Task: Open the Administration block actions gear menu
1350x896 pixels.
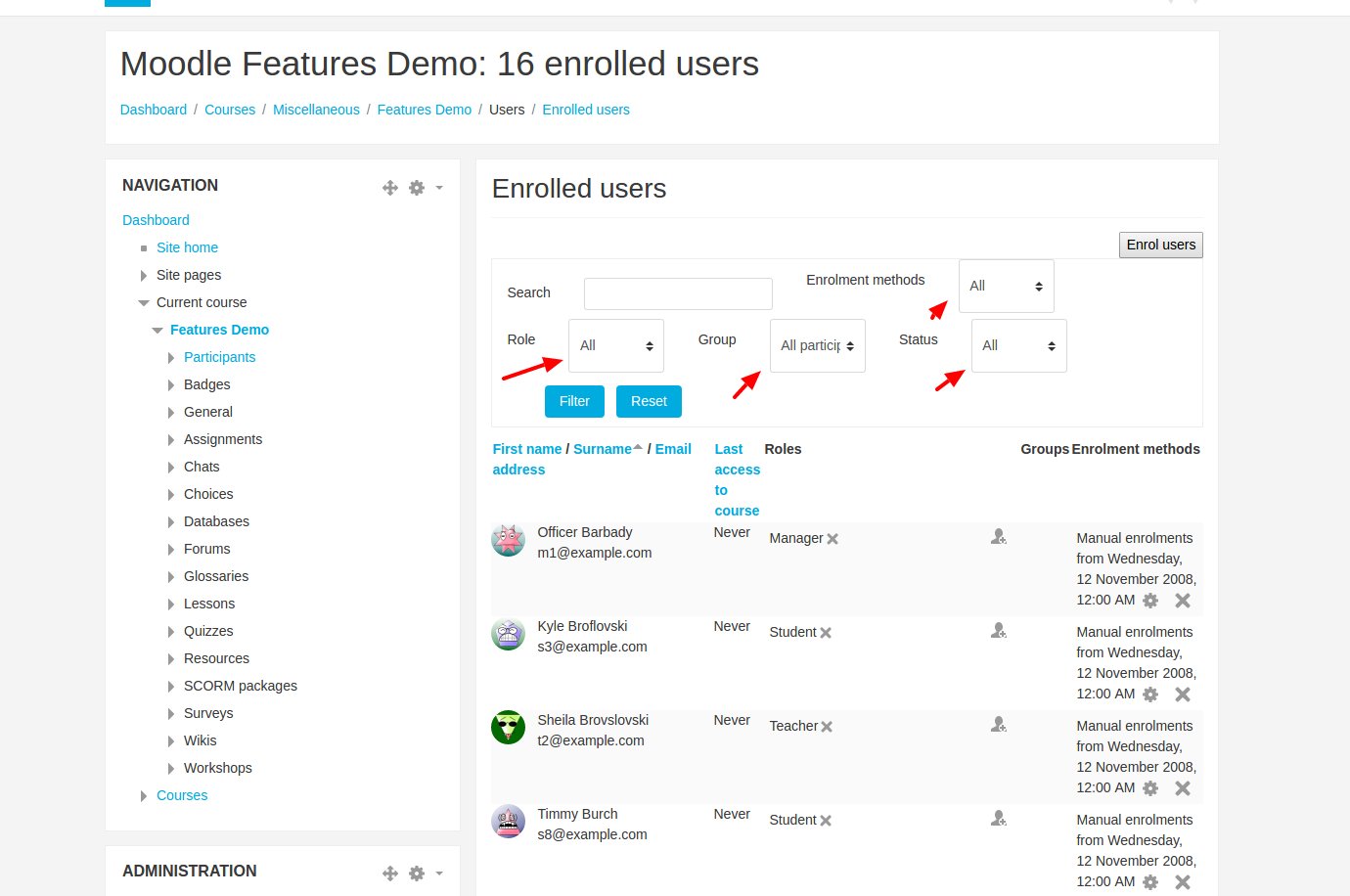Action: pyautogui.click(x=417, y=874)
